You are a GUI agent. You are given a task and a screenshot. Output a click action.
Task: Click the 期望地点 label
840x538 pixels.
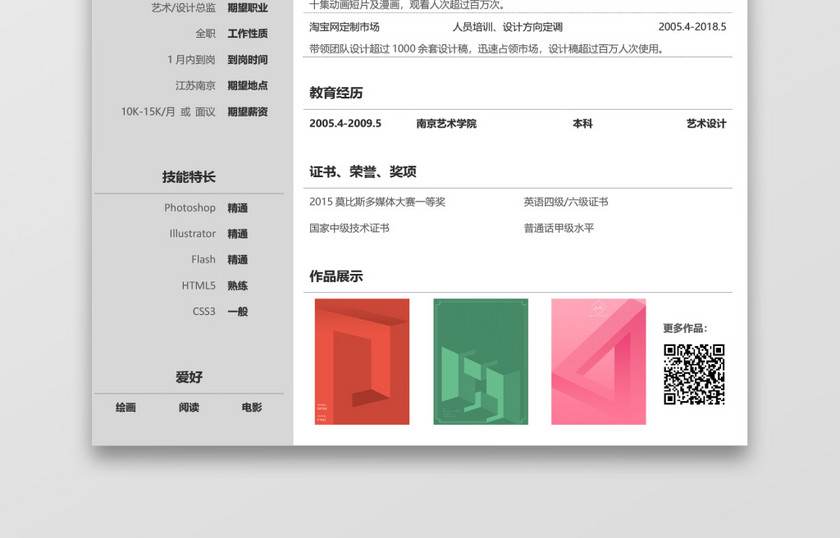pyautogui.click(x=248, y=85)
